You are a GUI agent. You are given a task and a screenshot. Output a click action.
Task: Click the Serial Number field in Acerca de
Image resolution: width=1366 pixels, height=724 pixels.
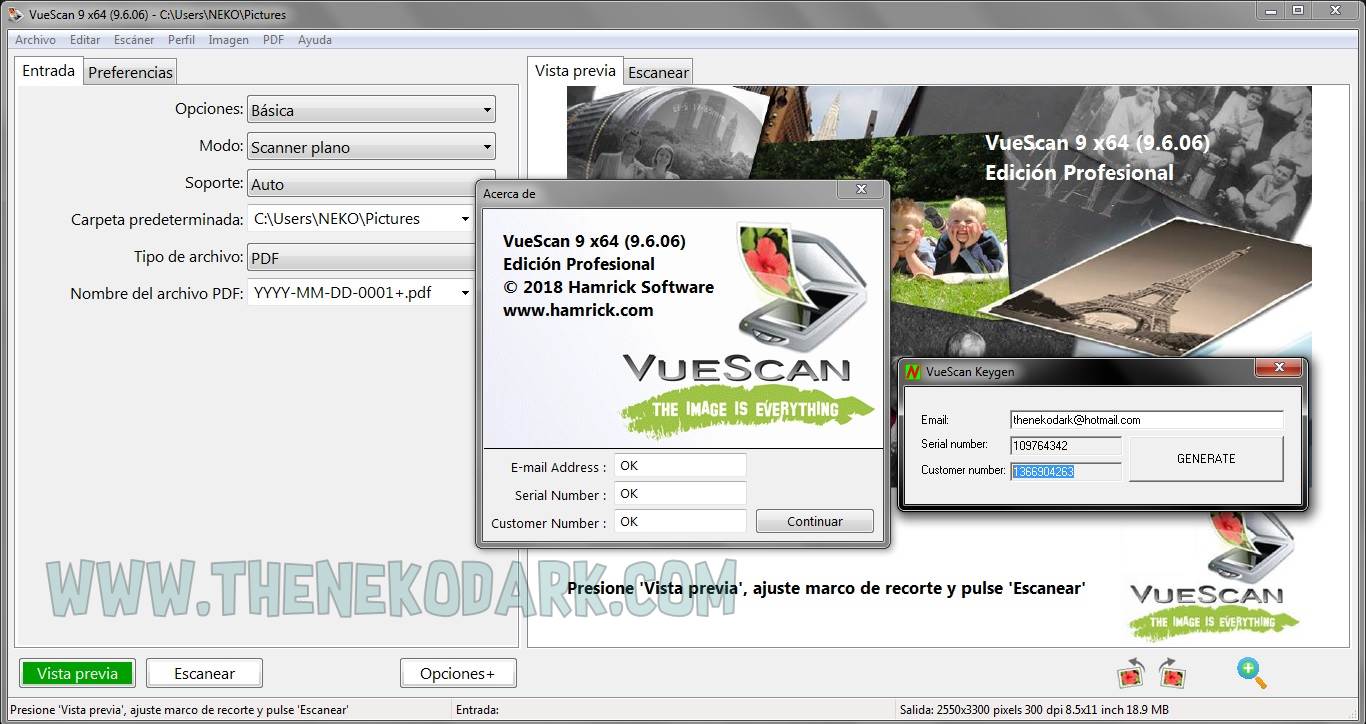click(680, 494)
